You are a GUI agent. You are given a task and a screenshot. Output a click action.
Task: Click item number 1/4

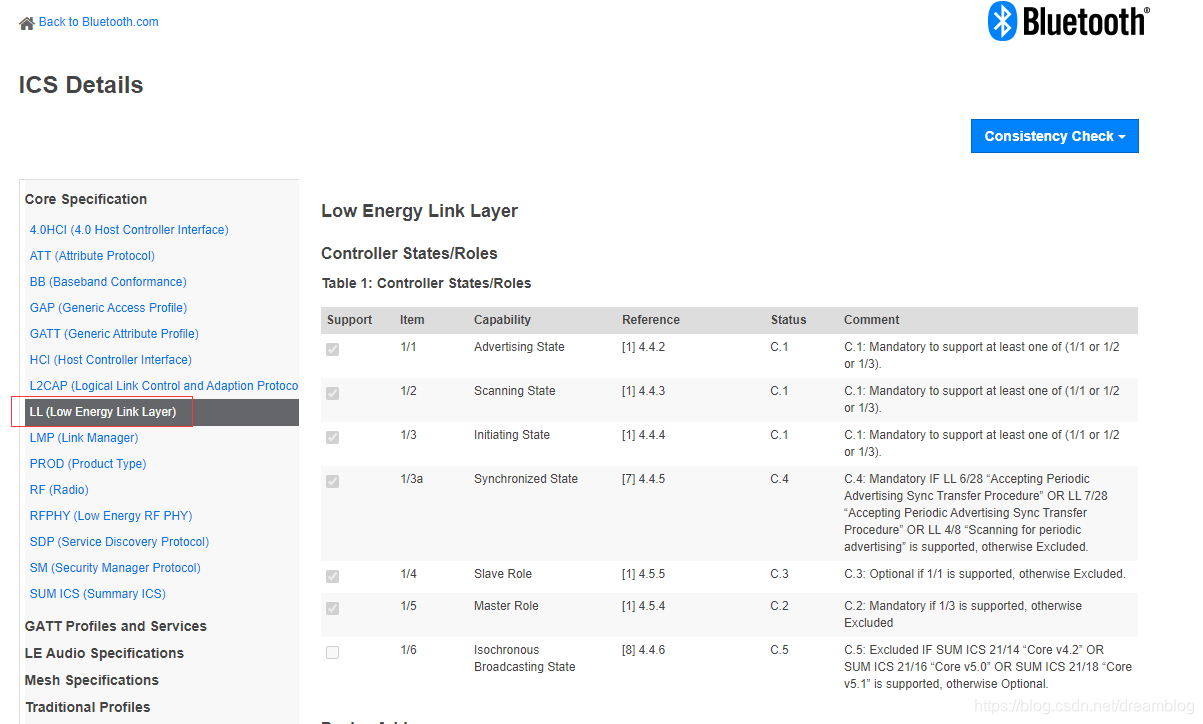(408, 574)
